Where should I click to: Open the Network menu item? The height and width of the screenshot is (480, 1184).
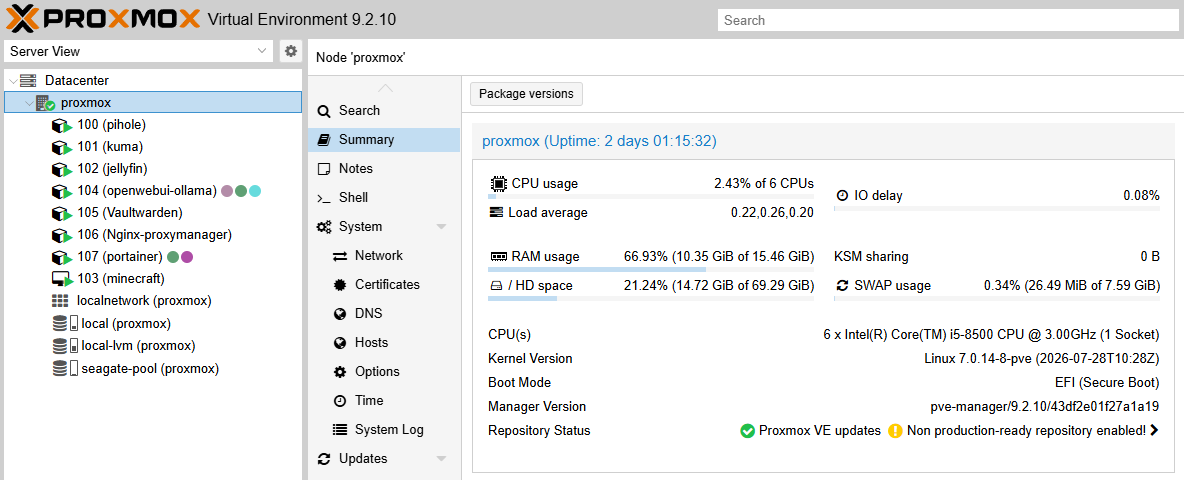coord(384,256)
